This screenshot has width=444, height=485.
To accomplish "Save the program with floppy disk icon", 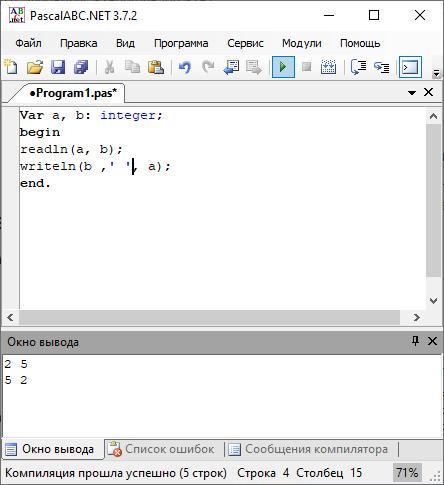I will [x=58, y=67].
